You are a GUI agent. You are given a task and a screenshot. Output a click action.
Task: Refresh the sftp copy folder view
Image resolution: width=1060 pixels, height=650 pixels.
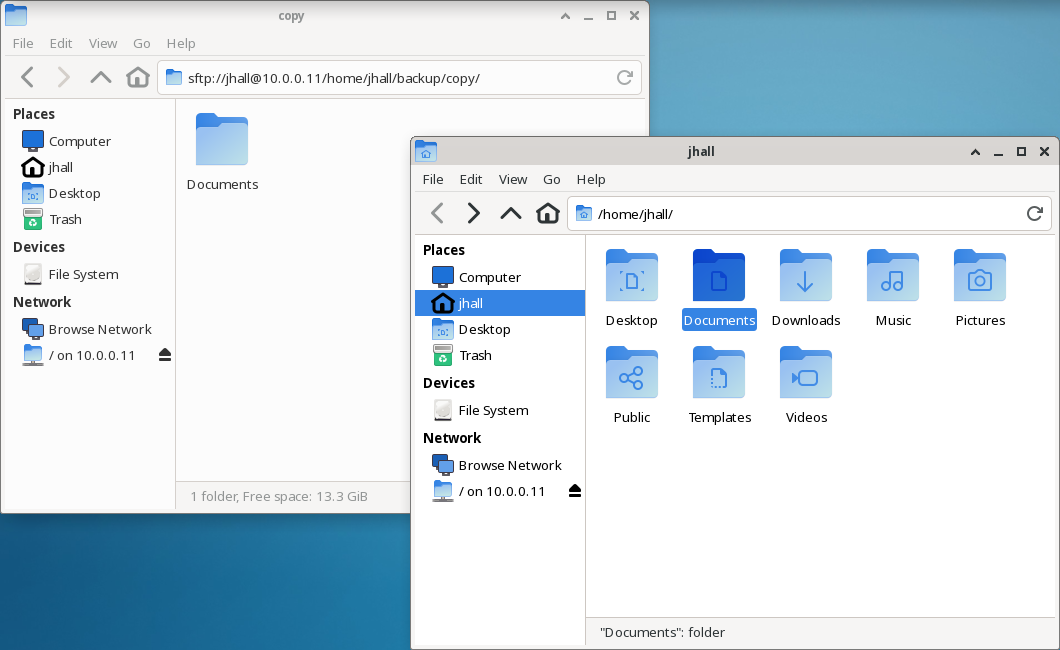click(x=624, y=77)
